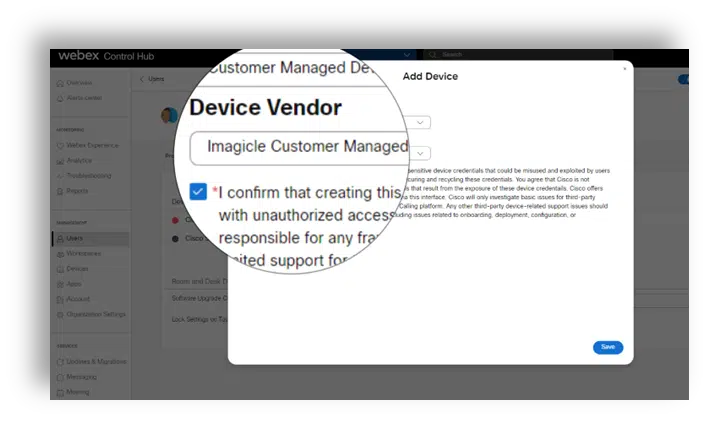The height and width of the screenshot is (421, 710).
Task: Click the Troubleshooting sidebar icon
Action: coord(59,175)
